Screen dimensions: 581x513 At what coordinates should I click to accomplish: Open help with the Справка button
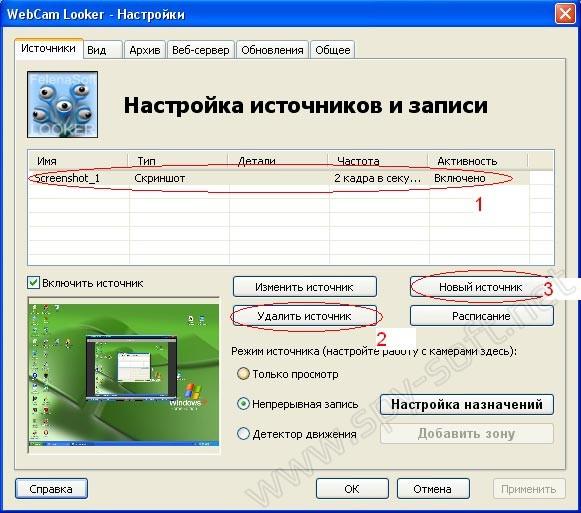click(51, 489)
